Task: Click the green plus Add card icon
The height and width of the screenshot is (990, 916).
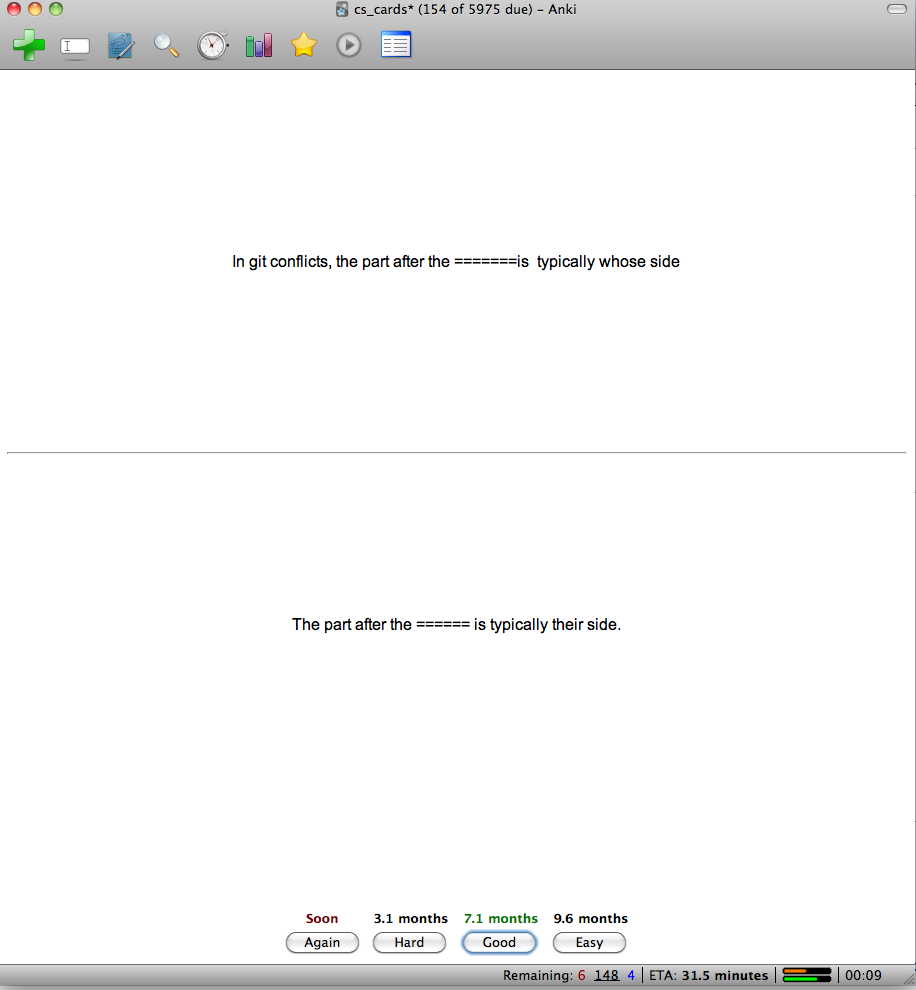Action: 29,45
